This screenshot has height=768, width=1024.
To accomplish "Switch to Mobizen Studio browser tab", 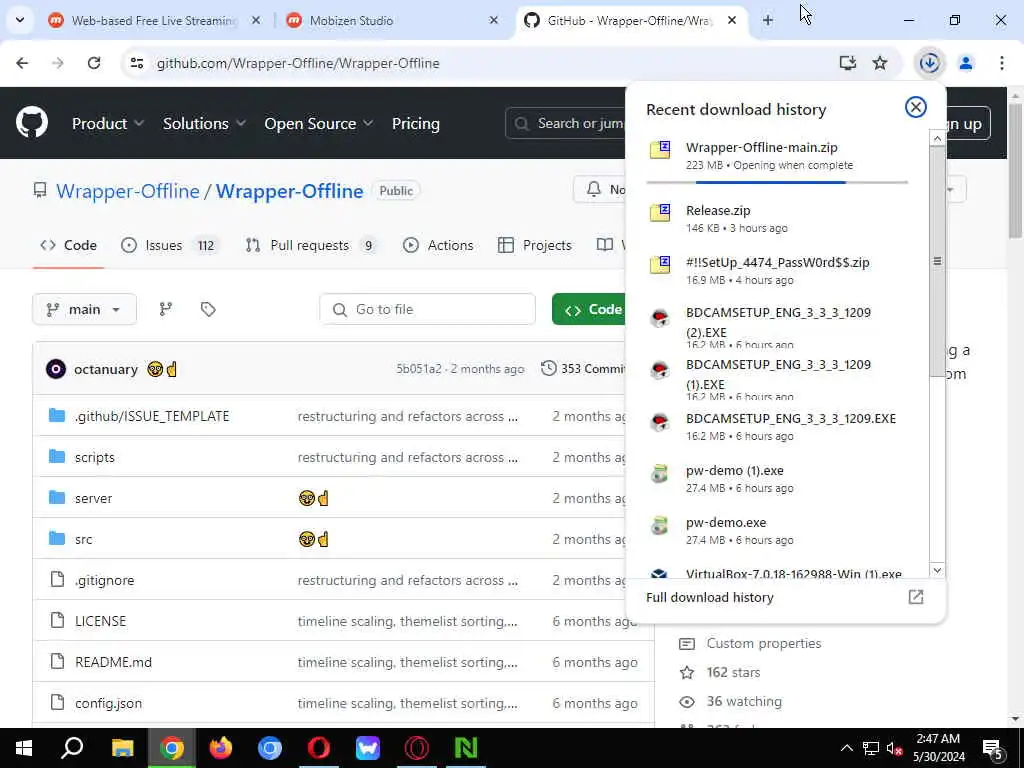I will pos(392,20).
